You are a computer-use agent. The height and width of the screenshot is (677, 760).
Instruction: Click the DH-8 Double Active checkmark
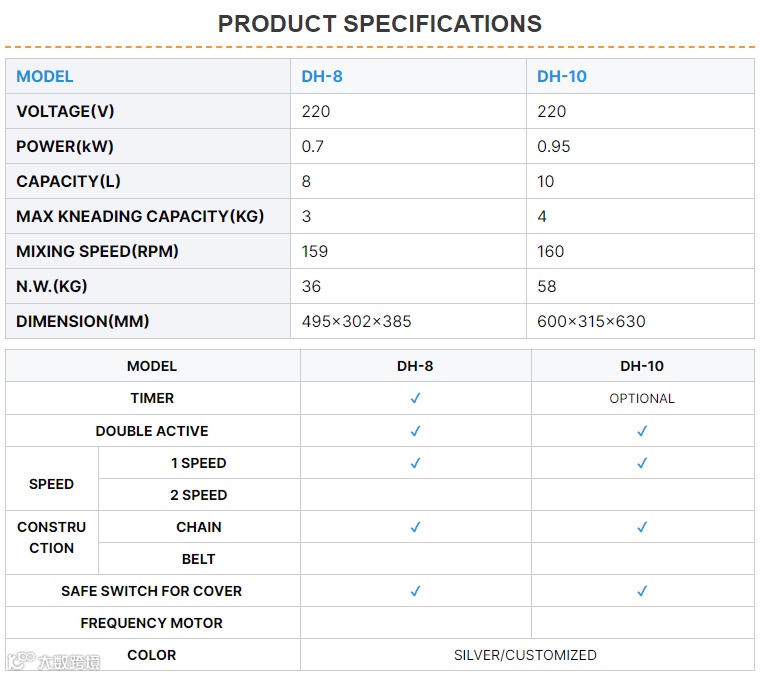pyautogui.click(x=415, y=431)
